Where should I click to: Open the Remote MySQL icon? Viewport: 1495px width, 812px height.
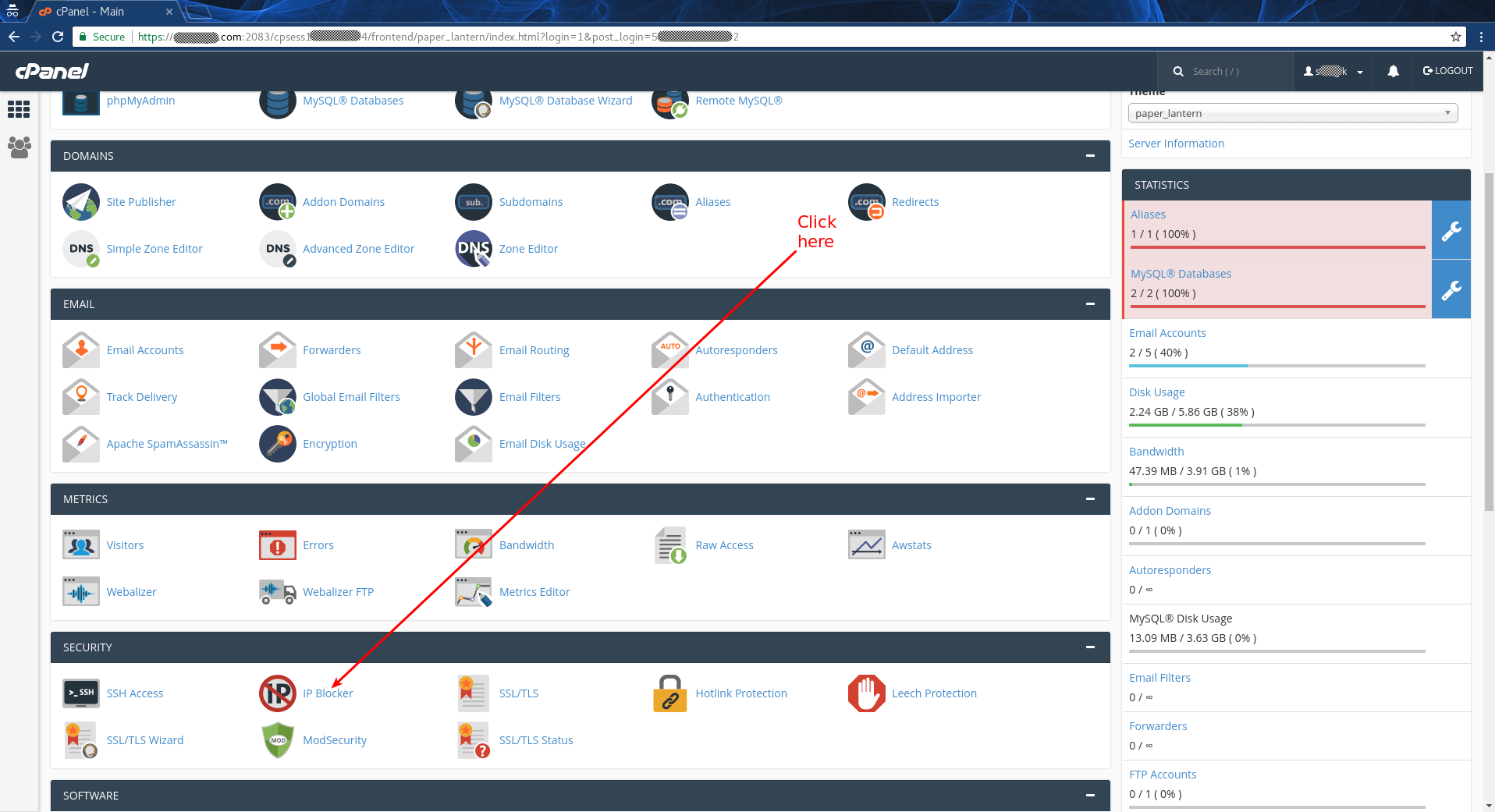pyautogui.click(x=670, y=102)
